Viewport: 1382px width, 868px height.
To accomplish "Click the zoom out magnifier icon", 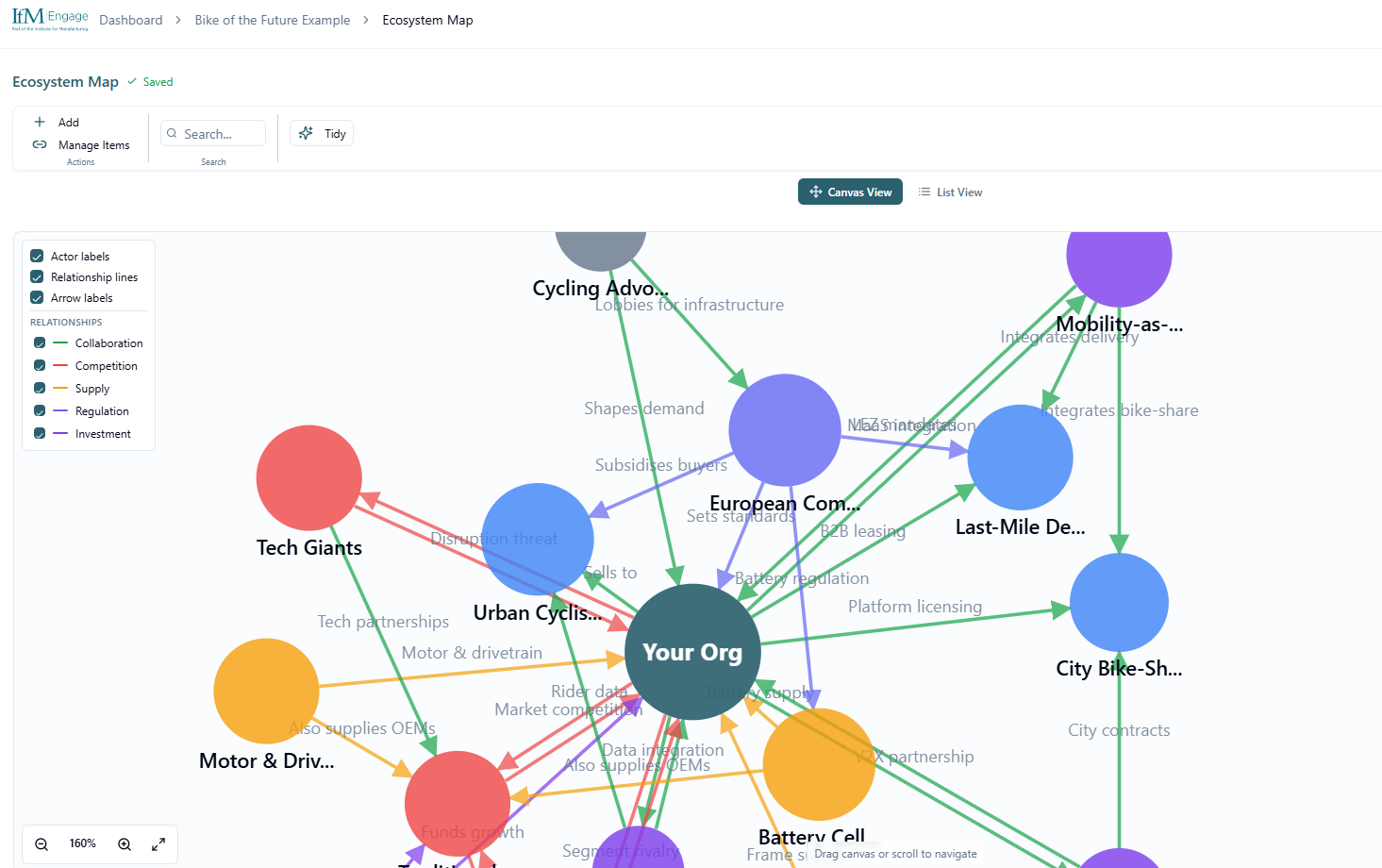I will pyautogui.click(x=42, y=843).
